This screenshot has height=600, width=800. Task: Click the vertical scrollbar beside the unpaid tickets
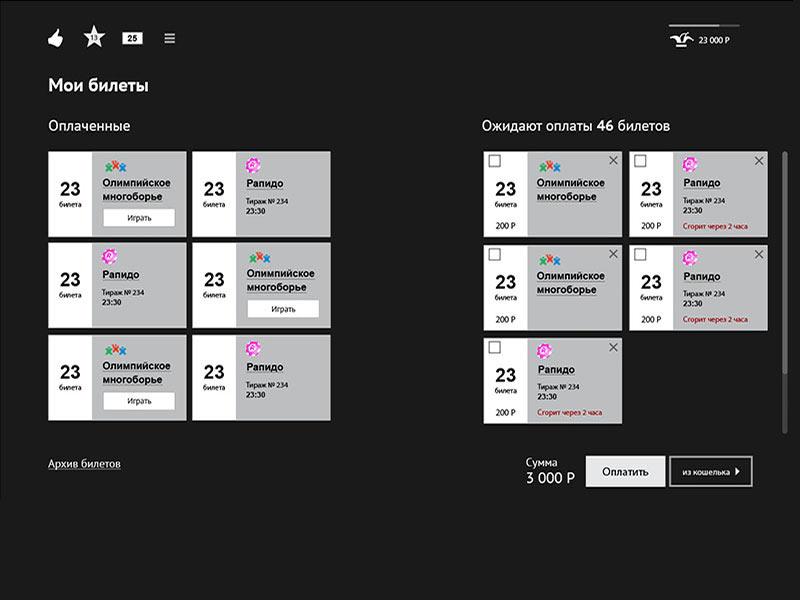point(785,290)
